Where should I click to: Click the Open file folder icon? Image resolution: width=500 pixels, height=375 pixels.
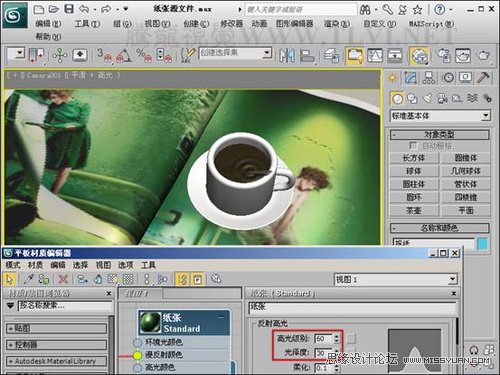click(x=54, y=9)
